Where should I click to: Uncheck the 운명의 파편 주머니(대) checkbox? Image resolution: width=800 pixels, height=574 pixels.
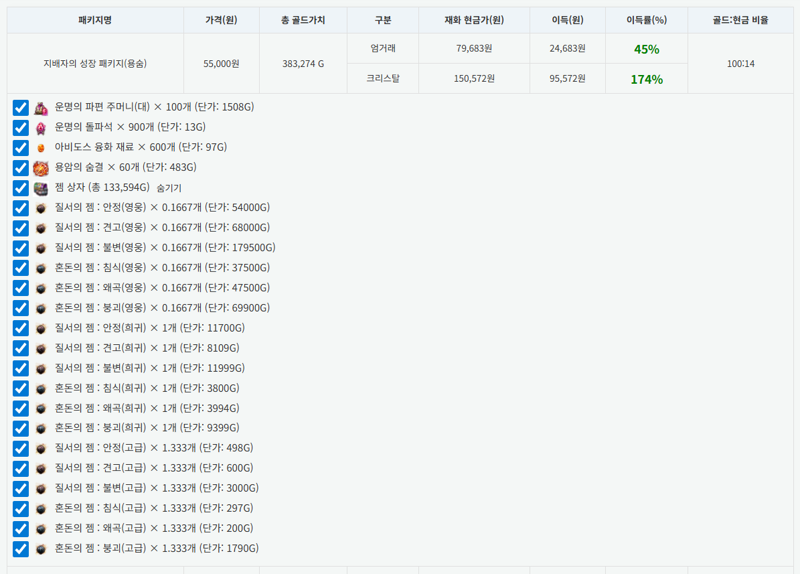click(20, 108)
